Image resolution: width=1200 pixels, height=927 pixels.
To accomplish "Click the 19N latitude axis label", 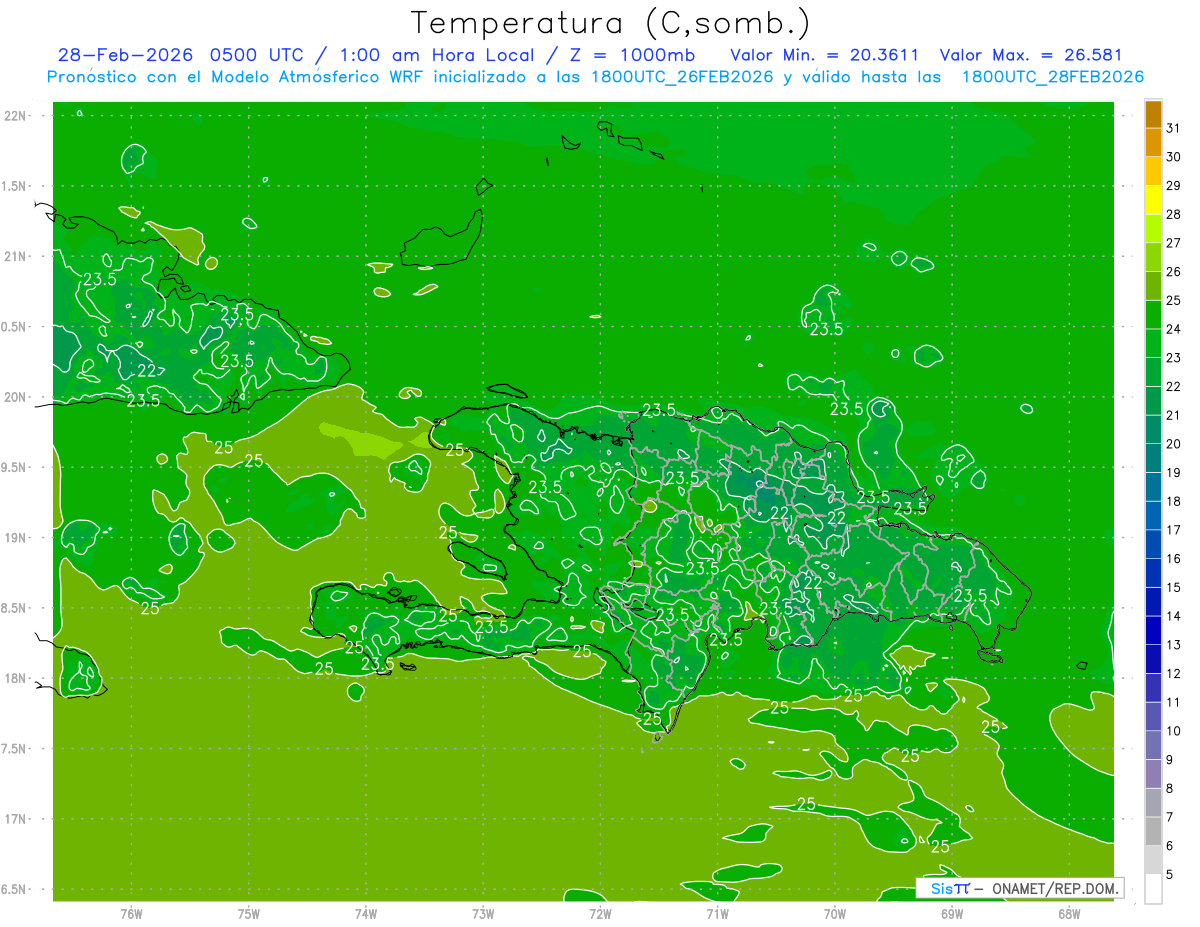I will tap(14, 538).
